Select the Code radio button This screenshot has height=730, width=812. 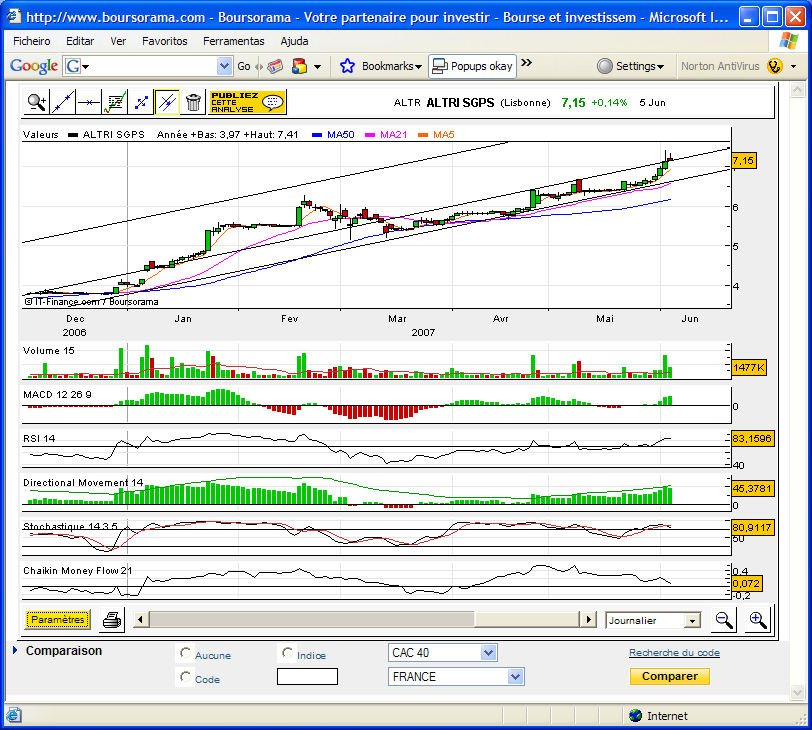[185, 677]
